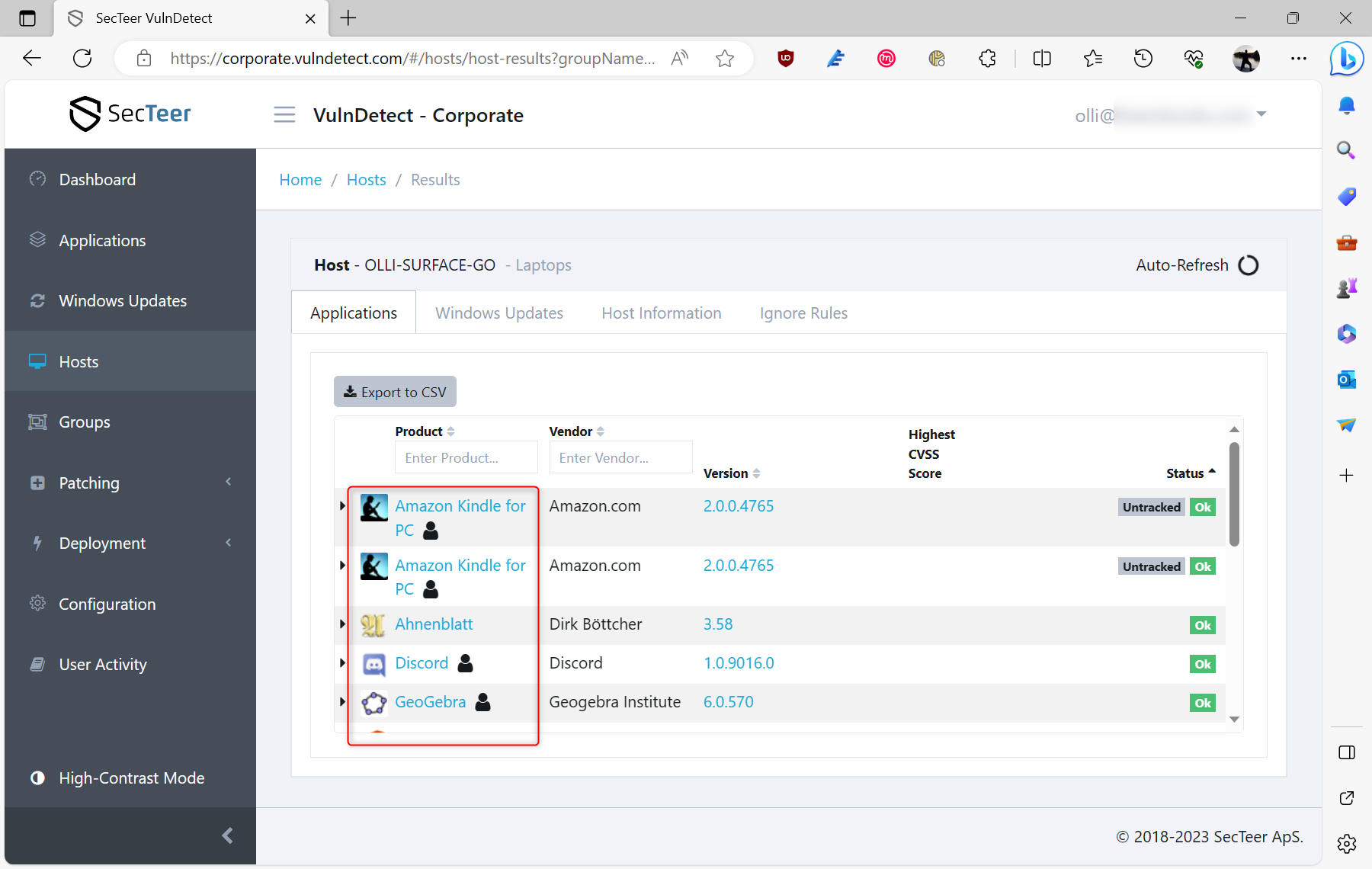
Task: Click the Enter Product filter field
Action: point(466,458)
